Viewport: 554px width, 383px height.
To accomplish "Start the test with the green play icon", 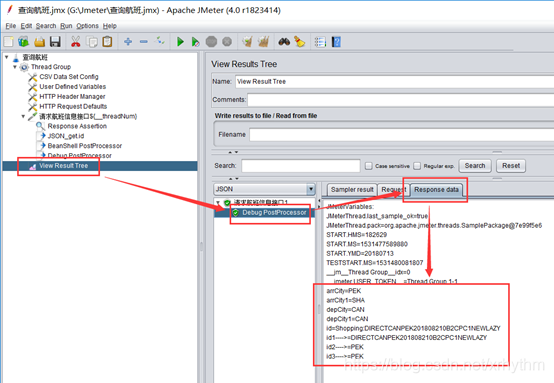I will tap(180, 42).
